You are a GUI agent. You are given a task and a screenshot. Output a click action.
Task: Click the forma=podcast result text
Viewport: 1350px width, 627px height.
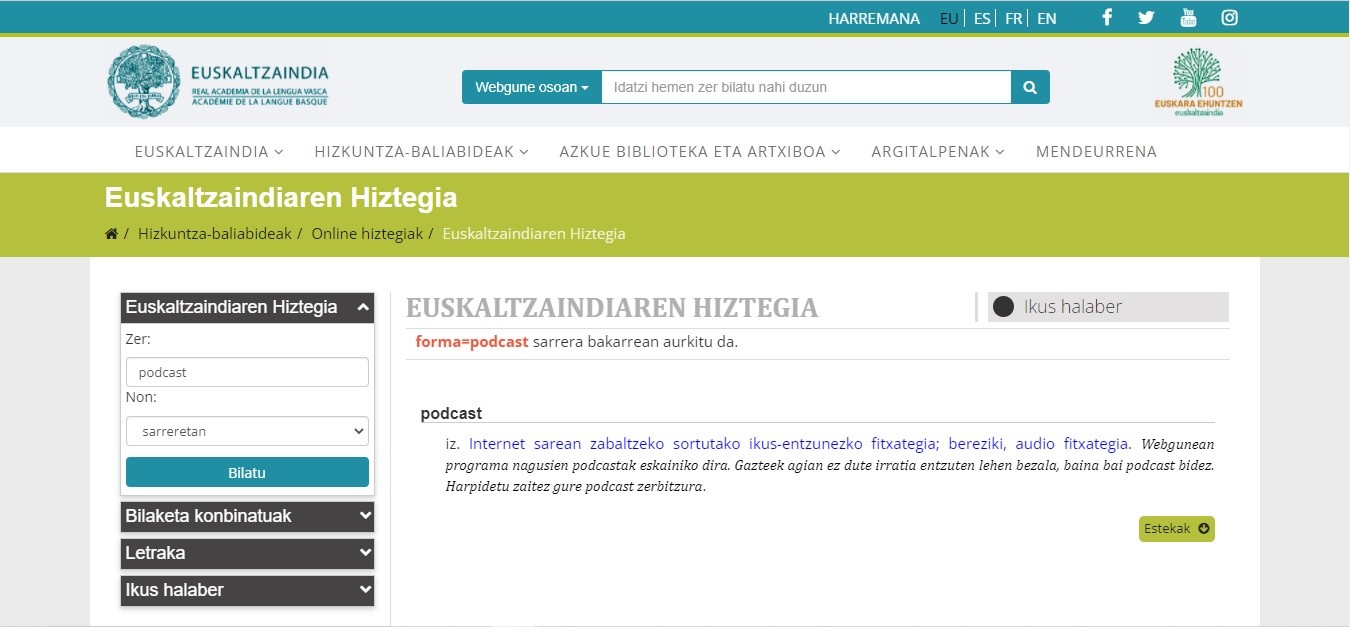(472, 342)
